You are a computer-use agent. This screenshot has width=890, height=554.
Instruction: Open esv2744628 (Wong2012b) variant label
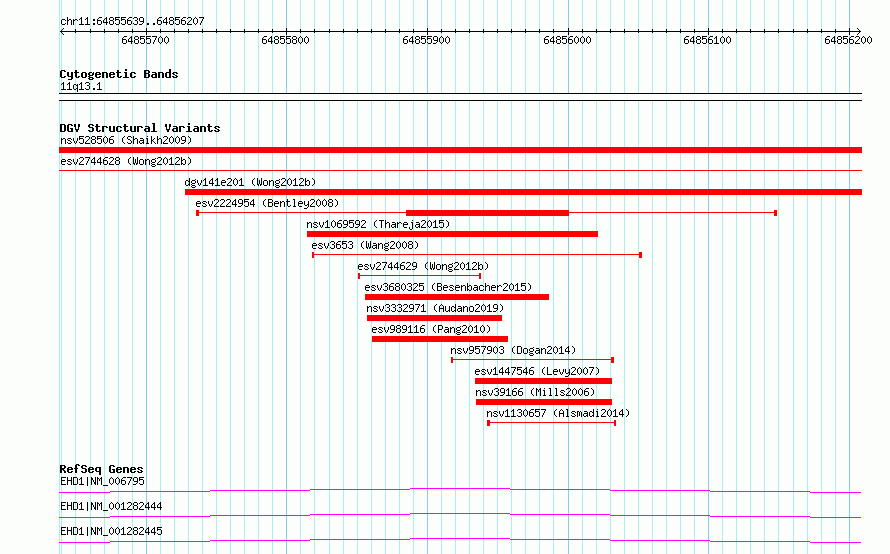pos(126,161)
